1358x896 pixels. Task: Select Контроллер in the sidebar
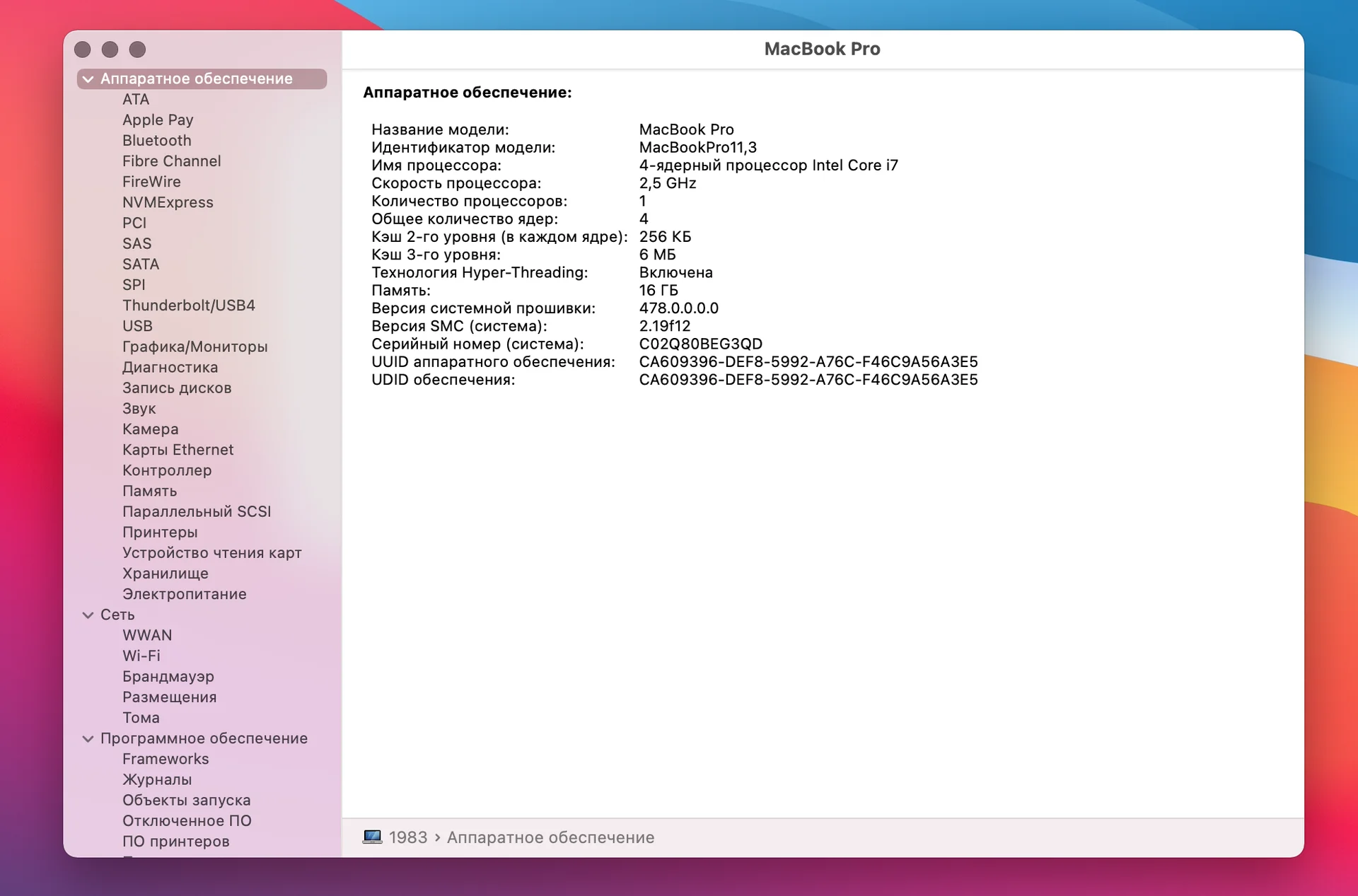tap(167, 470)
